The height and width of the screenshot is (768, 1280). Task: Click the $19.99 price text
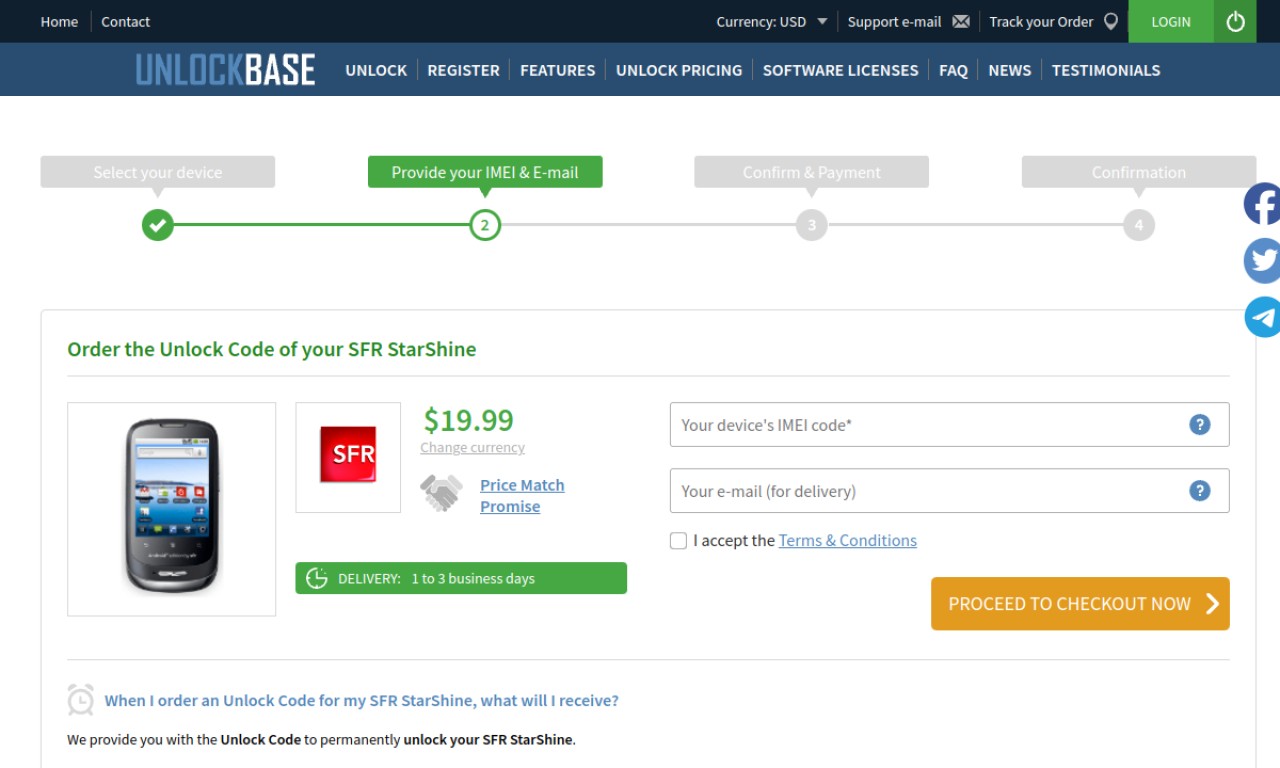(468, 419)
